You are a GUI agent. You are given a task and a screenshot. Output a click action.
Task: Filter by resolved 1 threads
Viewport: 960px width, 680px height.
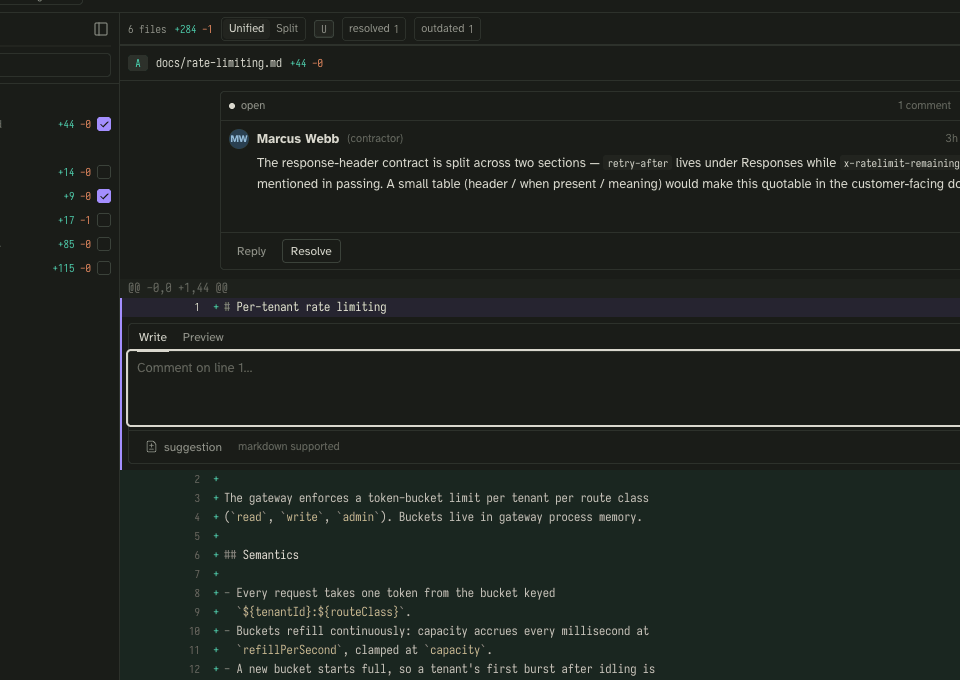pos(373,29)
